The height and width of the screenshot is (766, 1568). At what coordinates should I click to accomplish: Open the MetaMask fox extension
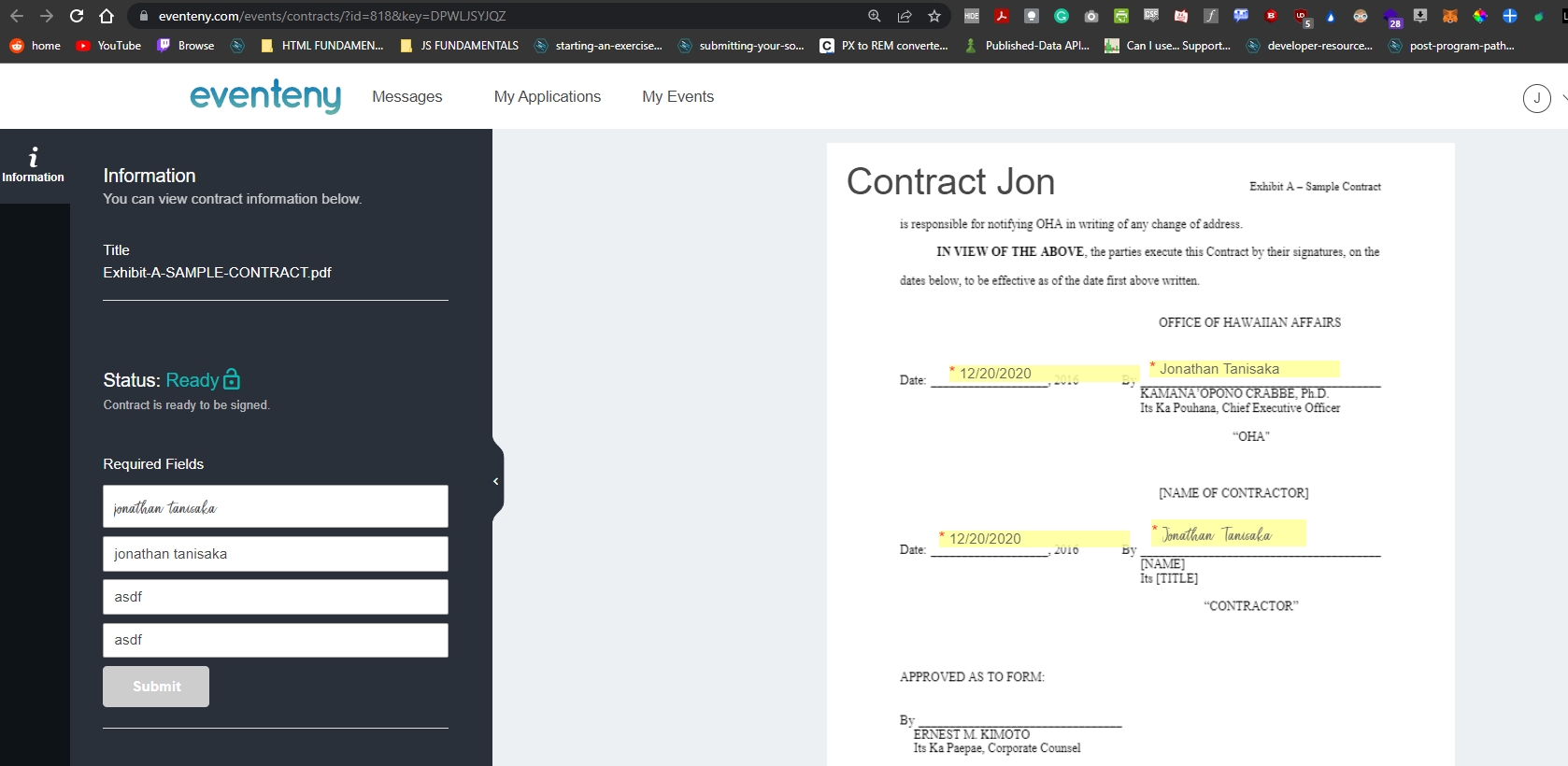[1450, 16]
